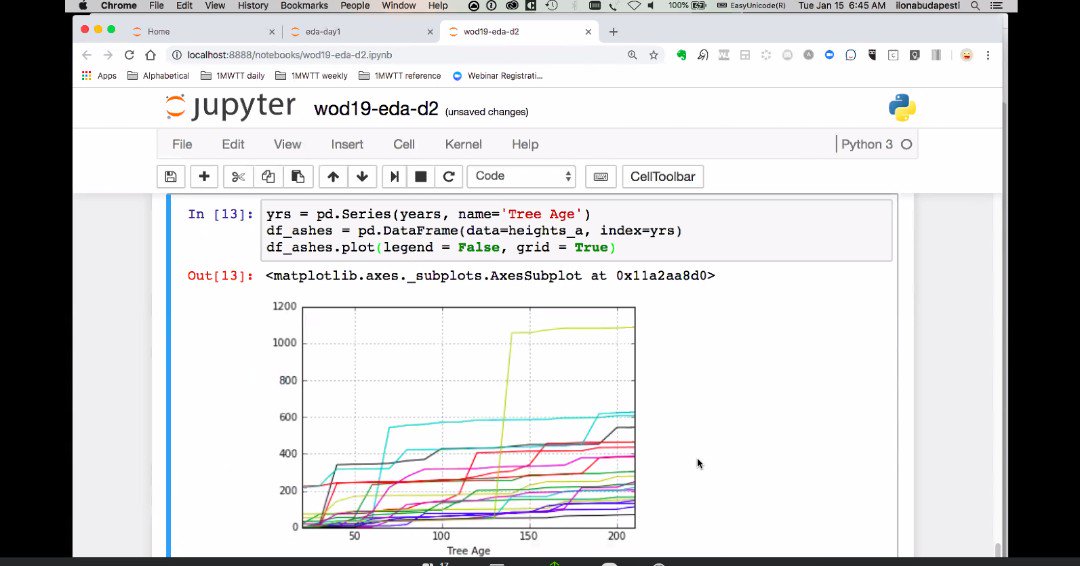Paste cells below in the Jupyter toolbar
Image resolution: width=1080 pixels, height=566 pixels.
coord(298,176)
